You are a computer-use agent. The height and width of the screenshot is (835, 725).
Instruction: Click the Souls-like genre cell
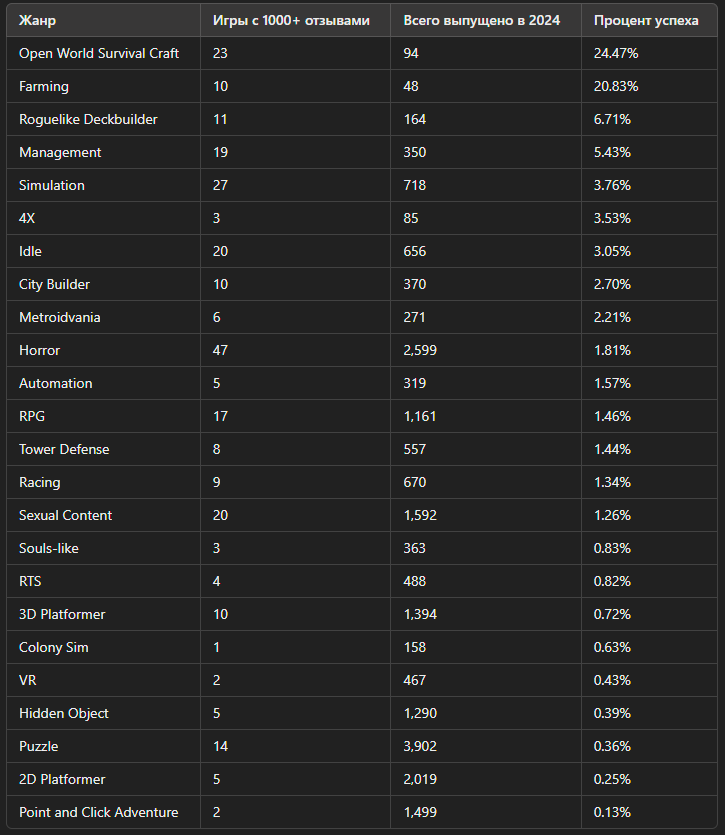point(49,548)
